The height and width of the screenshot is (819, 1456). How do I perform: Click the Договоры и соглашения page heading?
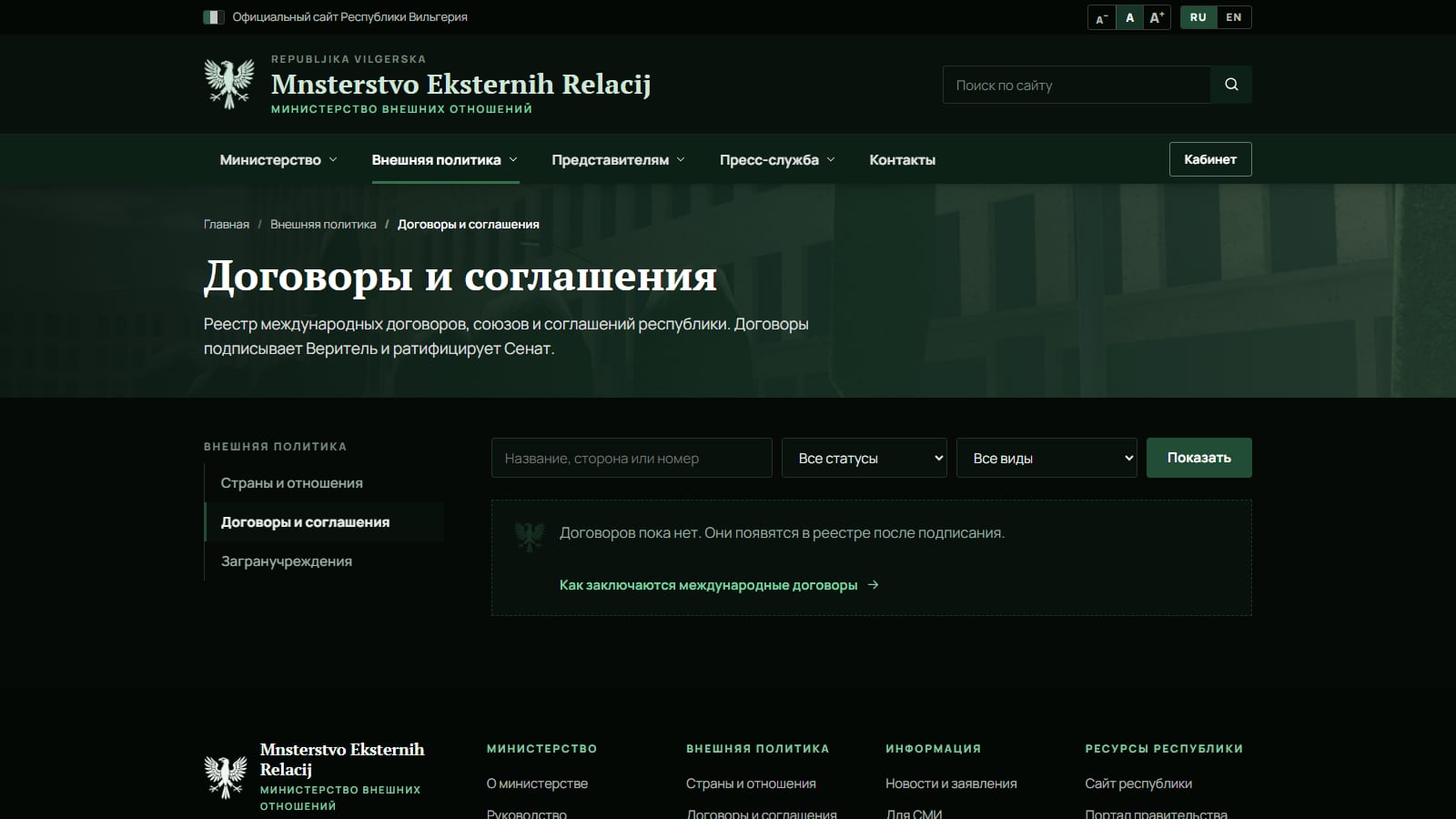pyautogui.click(x=460, y=277)
